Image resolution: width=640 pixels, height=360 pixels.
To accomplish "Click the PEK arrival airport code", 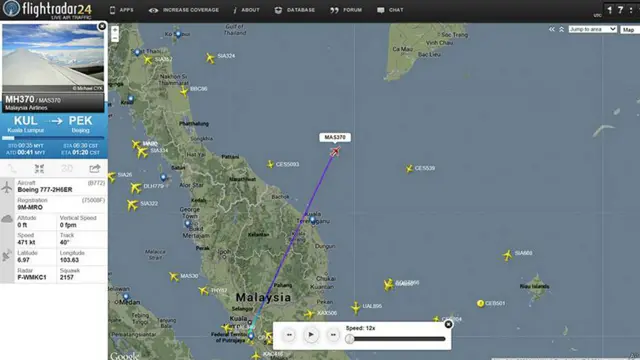I will [x=80, y=121].
